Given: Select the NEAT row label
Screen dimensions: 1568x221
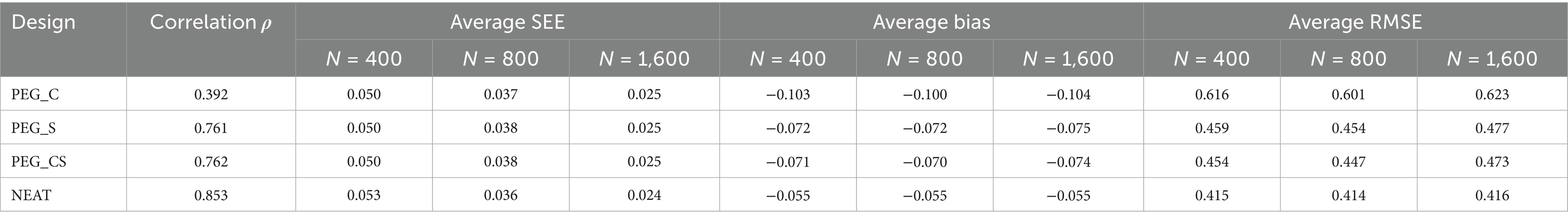Looking at the screenshot, I should 31,195.
